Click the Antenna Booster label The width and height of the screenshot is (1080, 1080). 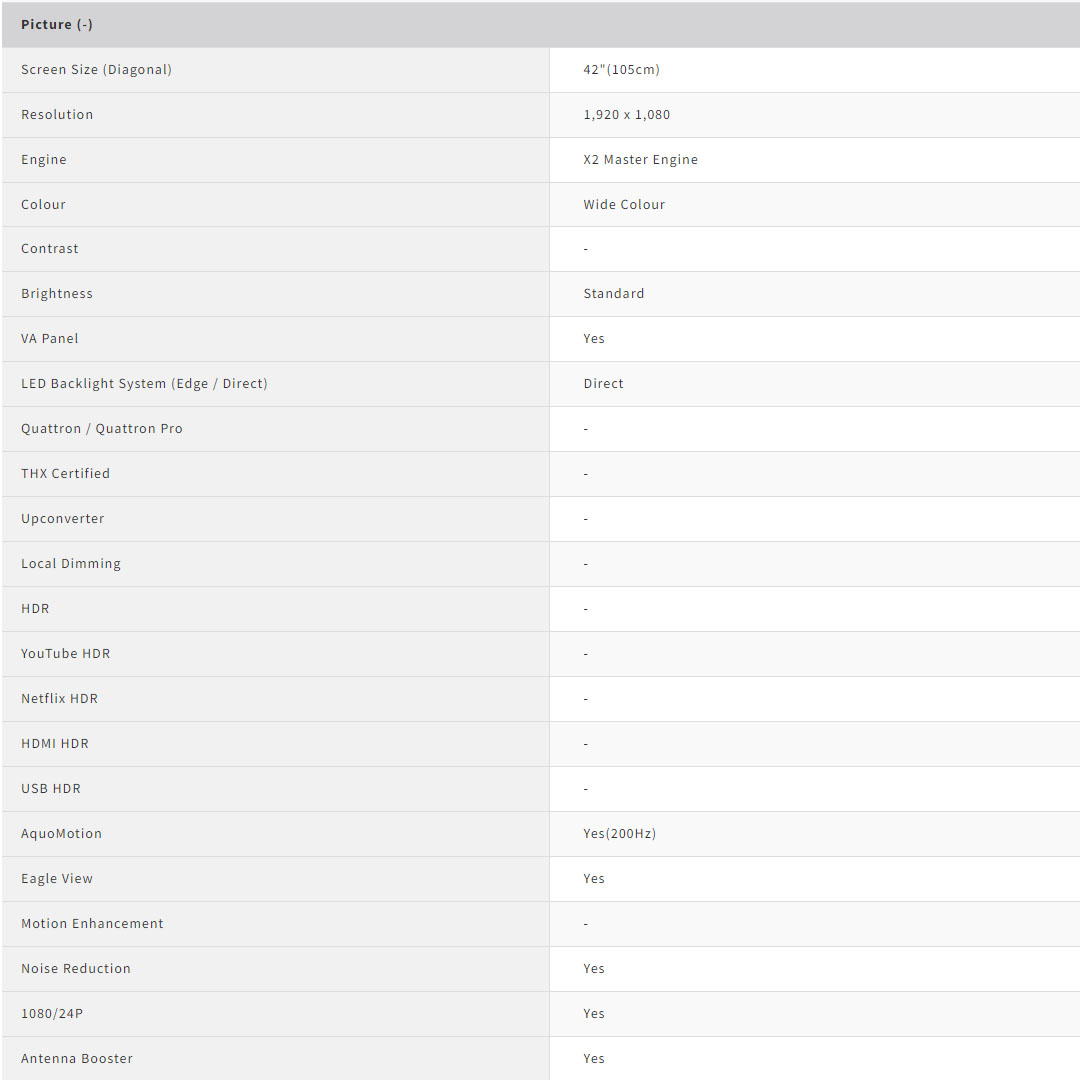77,1059
